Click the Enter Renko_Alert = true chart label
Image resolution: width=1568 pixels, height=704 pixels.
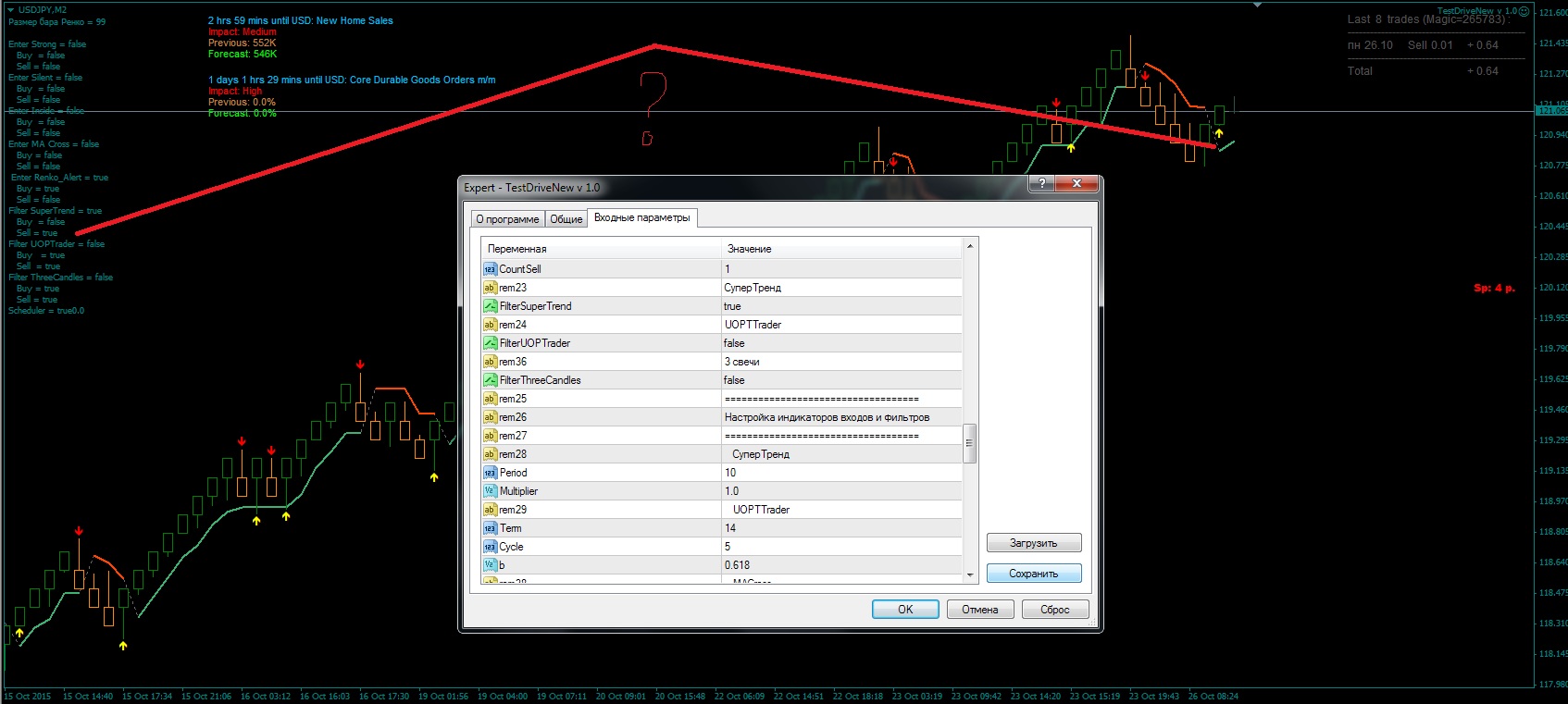[59, 177]
